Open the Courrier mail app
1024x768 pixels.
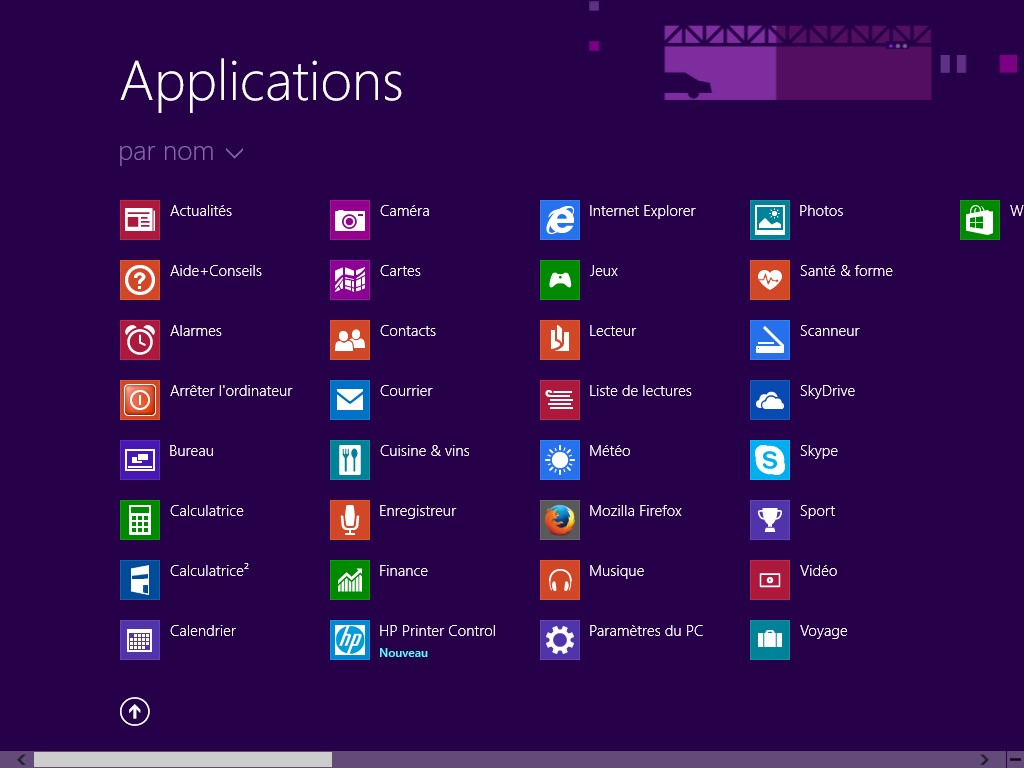coord(349,400)
